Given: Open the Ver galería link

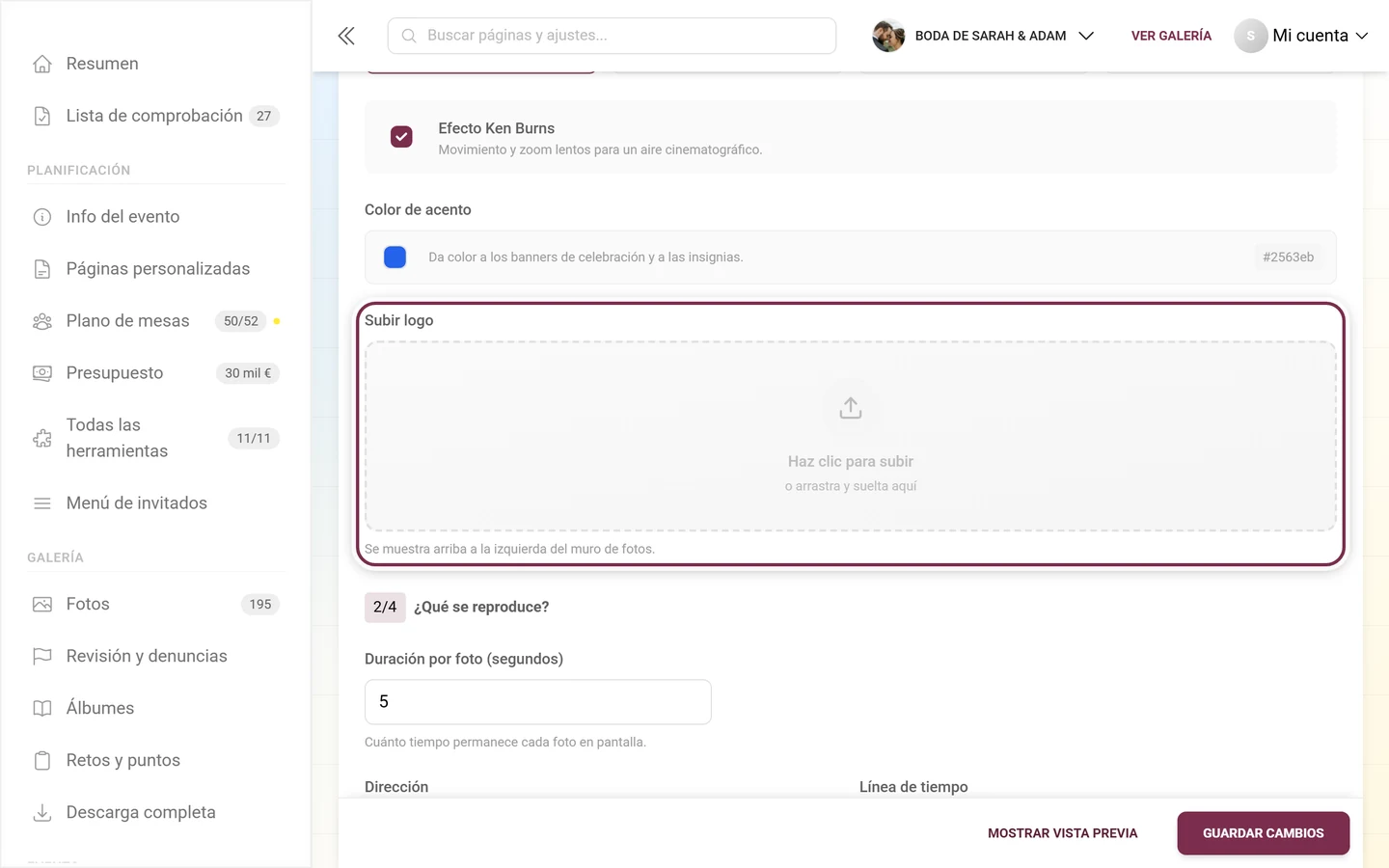Looking at the screenshot, I should tap(1171, 36).
